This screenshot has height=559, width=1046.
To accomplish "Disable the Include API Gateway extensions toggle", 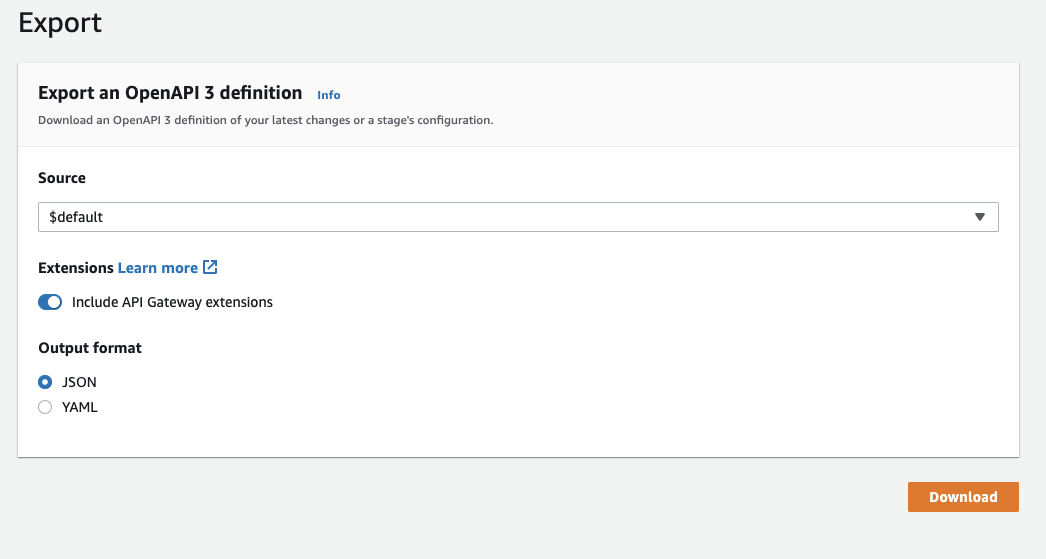I will click(50, 302).
